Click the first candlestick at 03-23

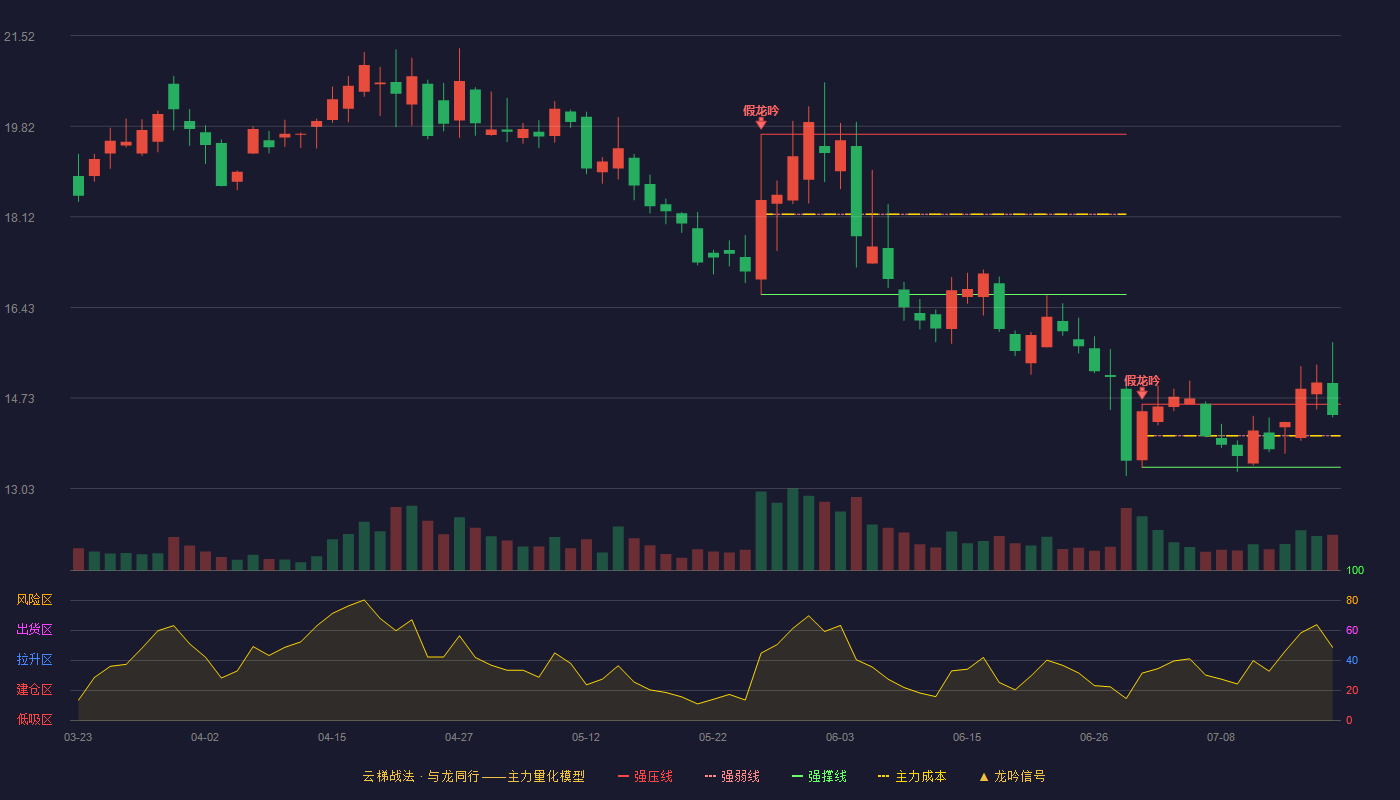pos(78,186)
